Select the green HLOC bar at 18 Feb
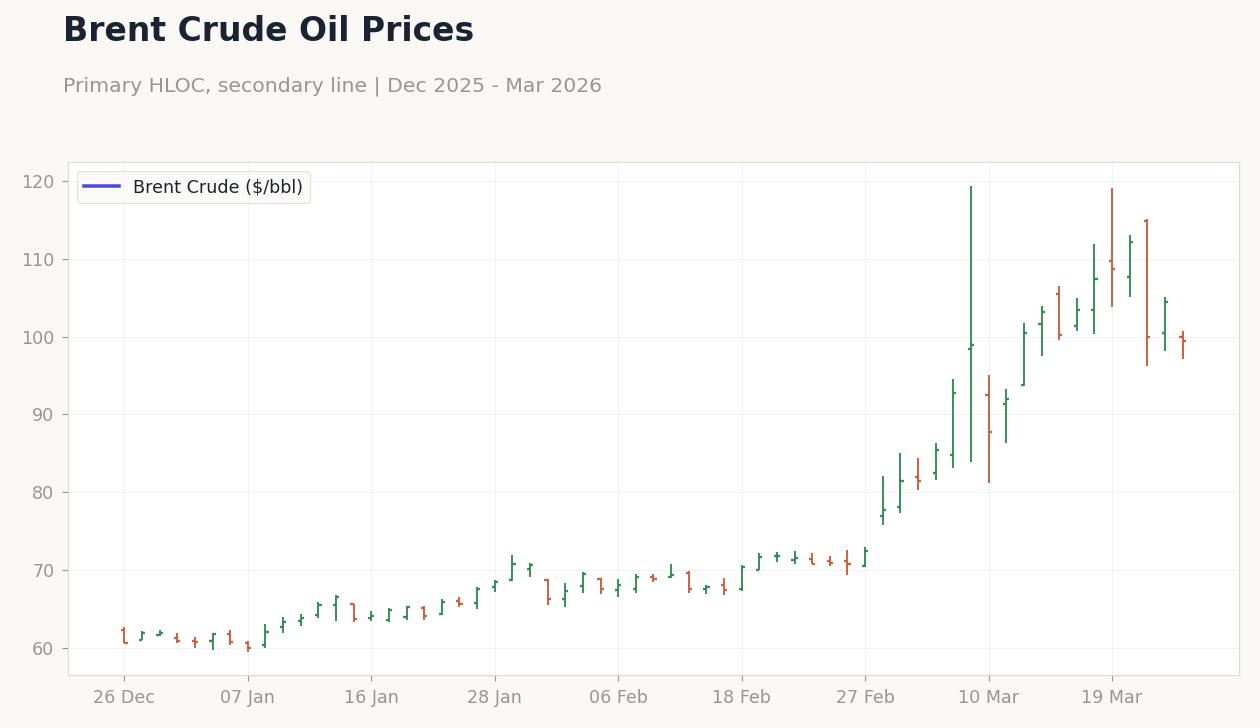1260x728 pixels. tap(741, 578)
